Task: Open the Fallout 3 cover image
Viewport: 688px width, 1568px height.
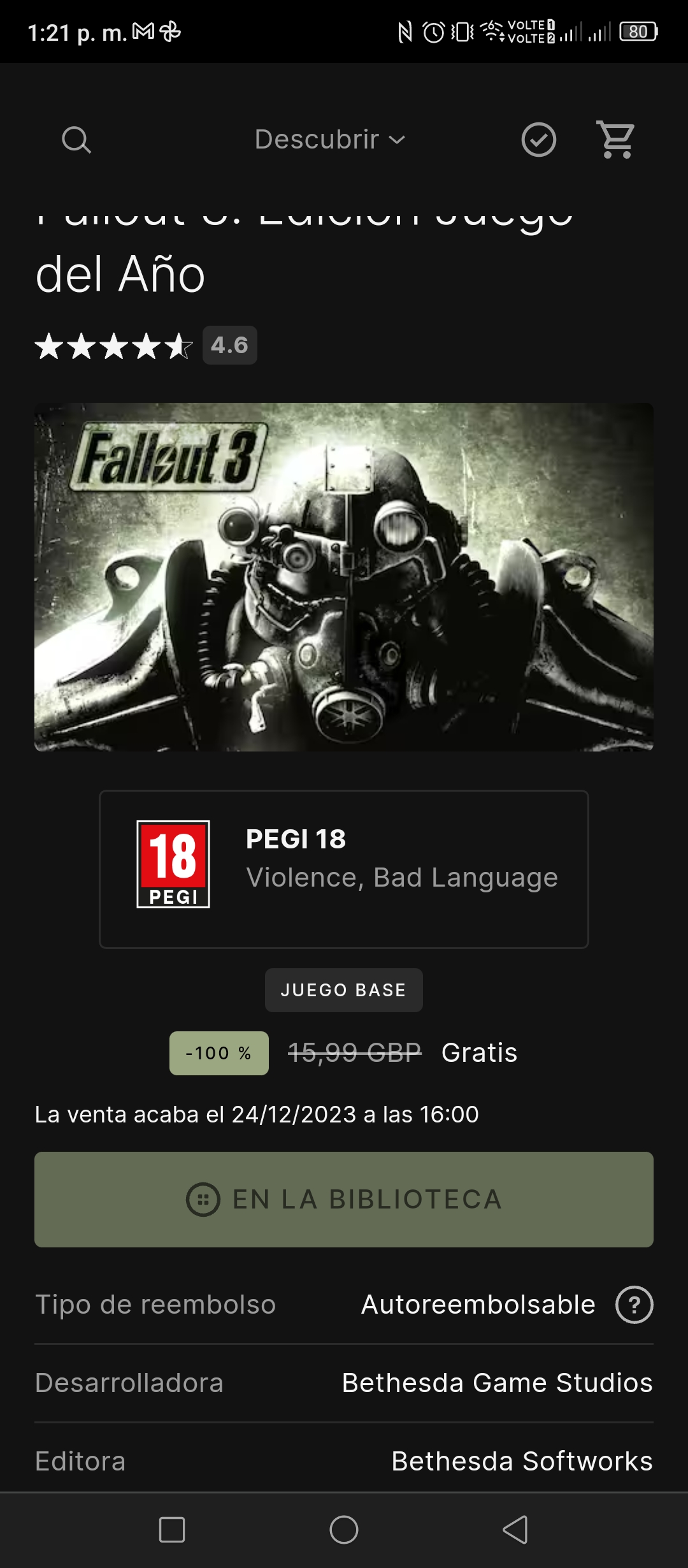Action: coord(344,577)
